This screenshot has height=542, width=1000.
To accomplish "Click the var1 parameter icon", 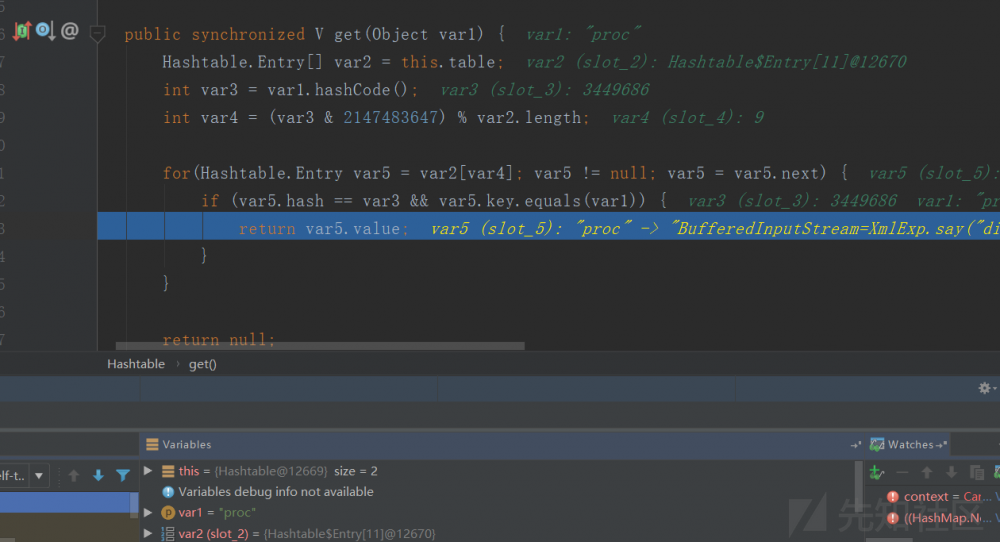I will tap(168, 512).
